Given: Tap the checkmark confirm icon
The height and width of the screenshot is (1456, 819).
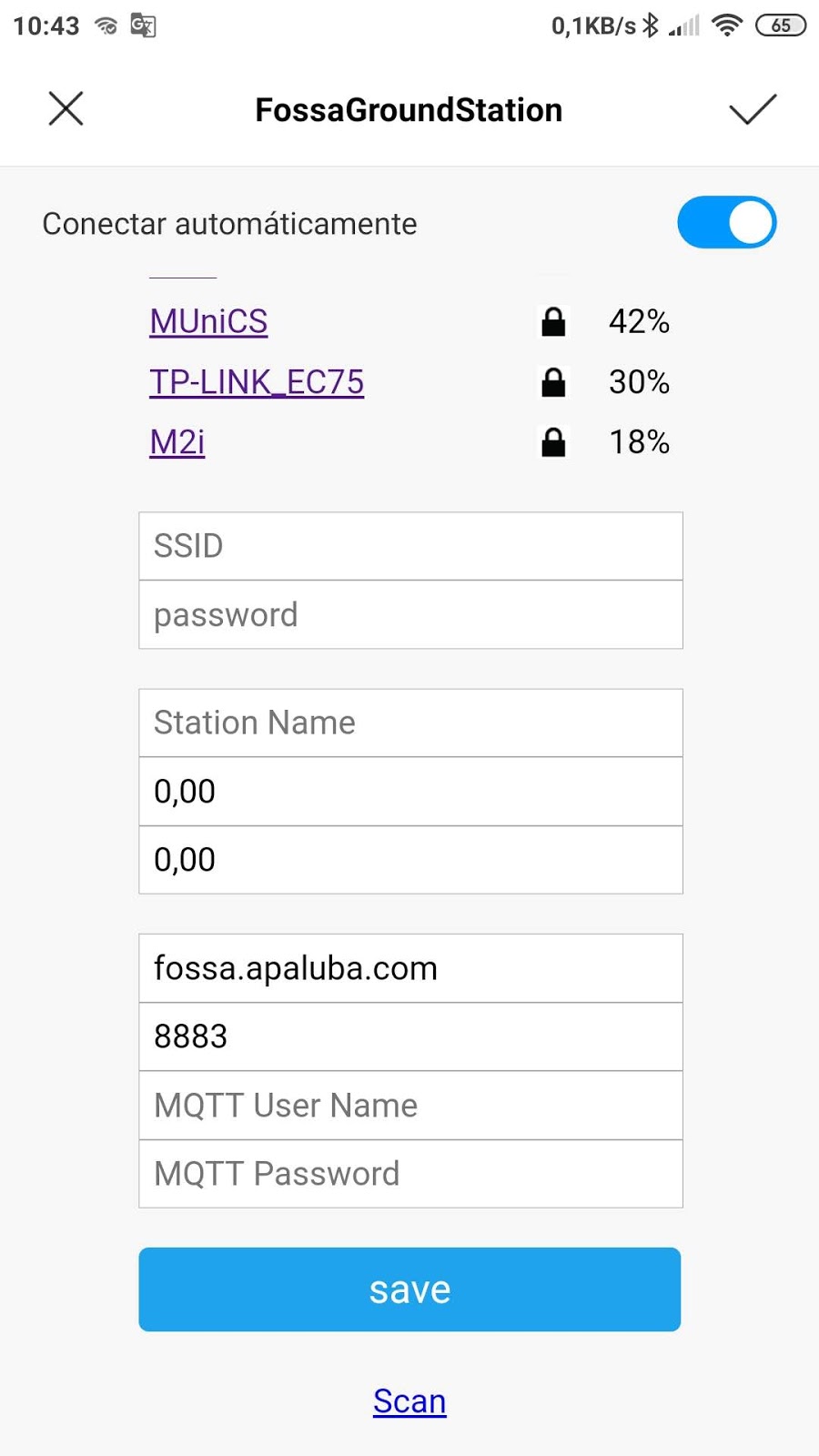Looking at the screenshot, I should tap(753, 109).
